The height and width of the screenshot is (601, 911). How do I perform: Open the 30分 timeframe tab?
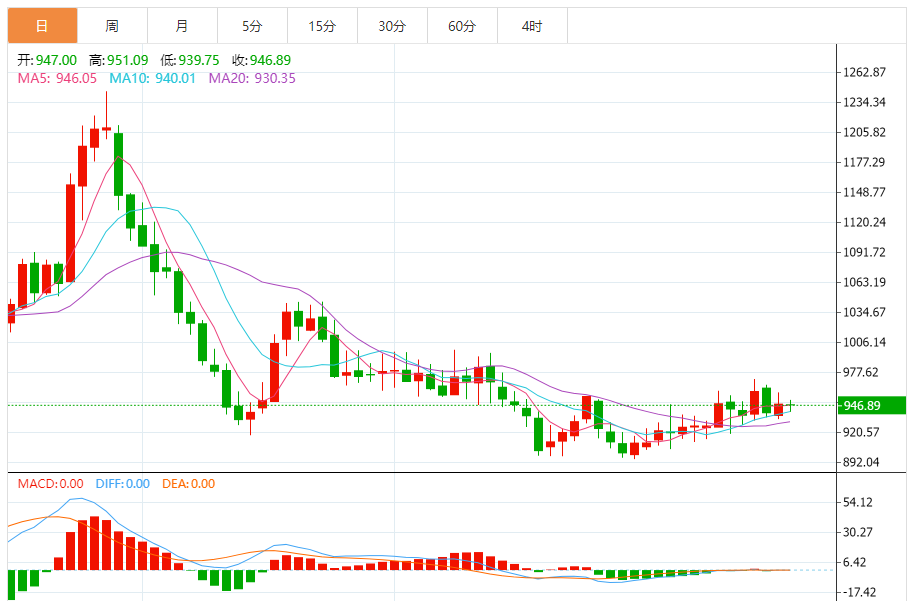392,26
